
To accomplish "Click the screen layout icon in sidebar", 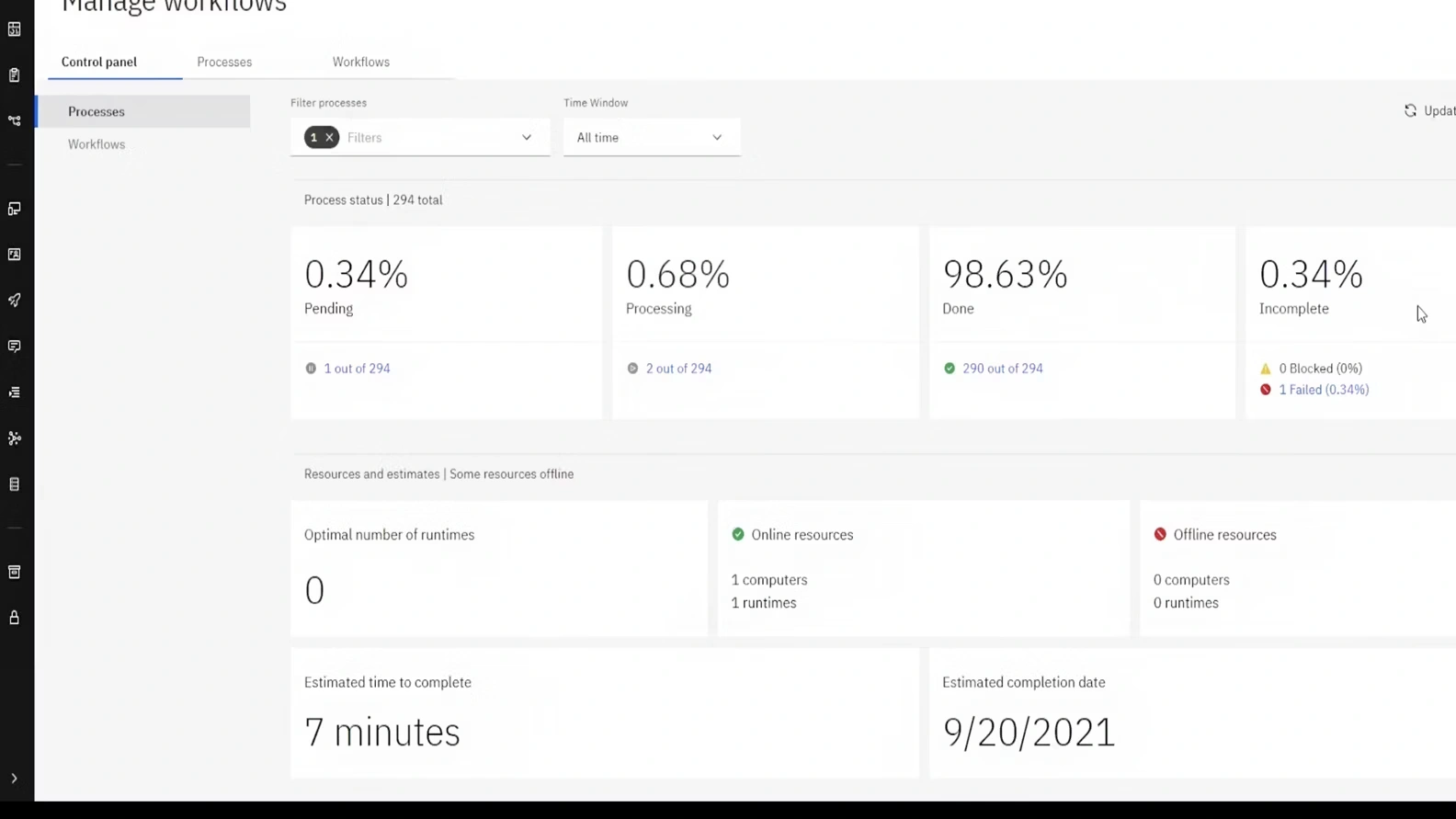I will coord(15,209).
